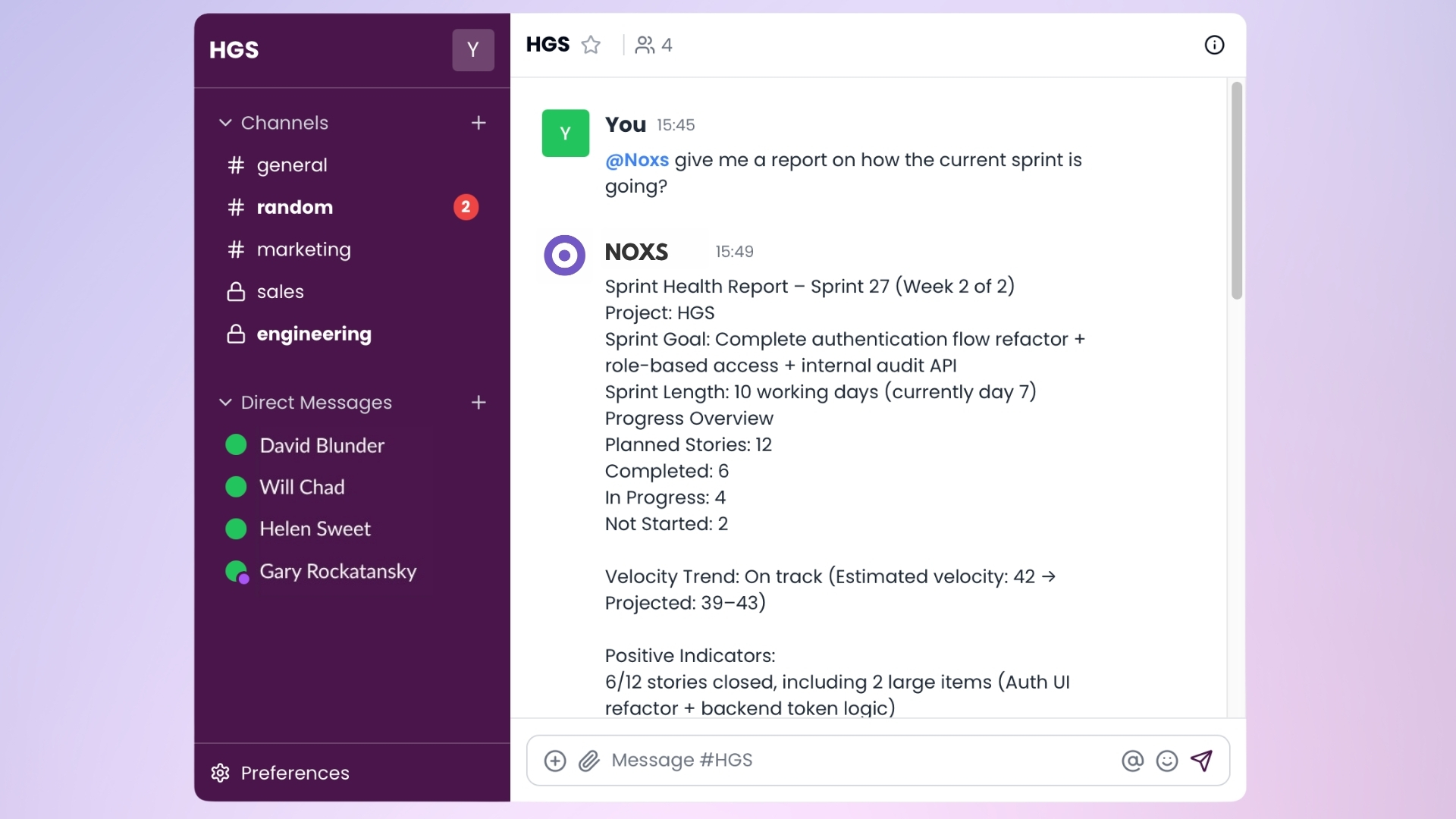Attach a file using the paperclip
The width and height of the screenshot is (1456, 819).
(589, 761)
